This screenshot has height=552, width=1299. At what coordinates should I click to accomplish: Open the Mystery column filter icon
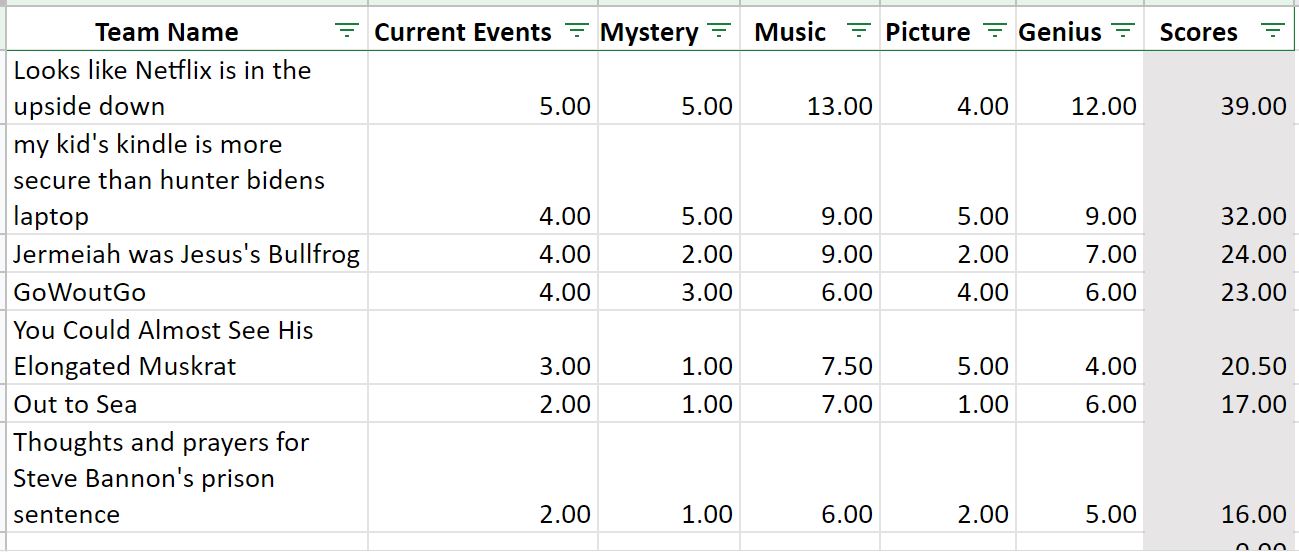pos(719,31)
